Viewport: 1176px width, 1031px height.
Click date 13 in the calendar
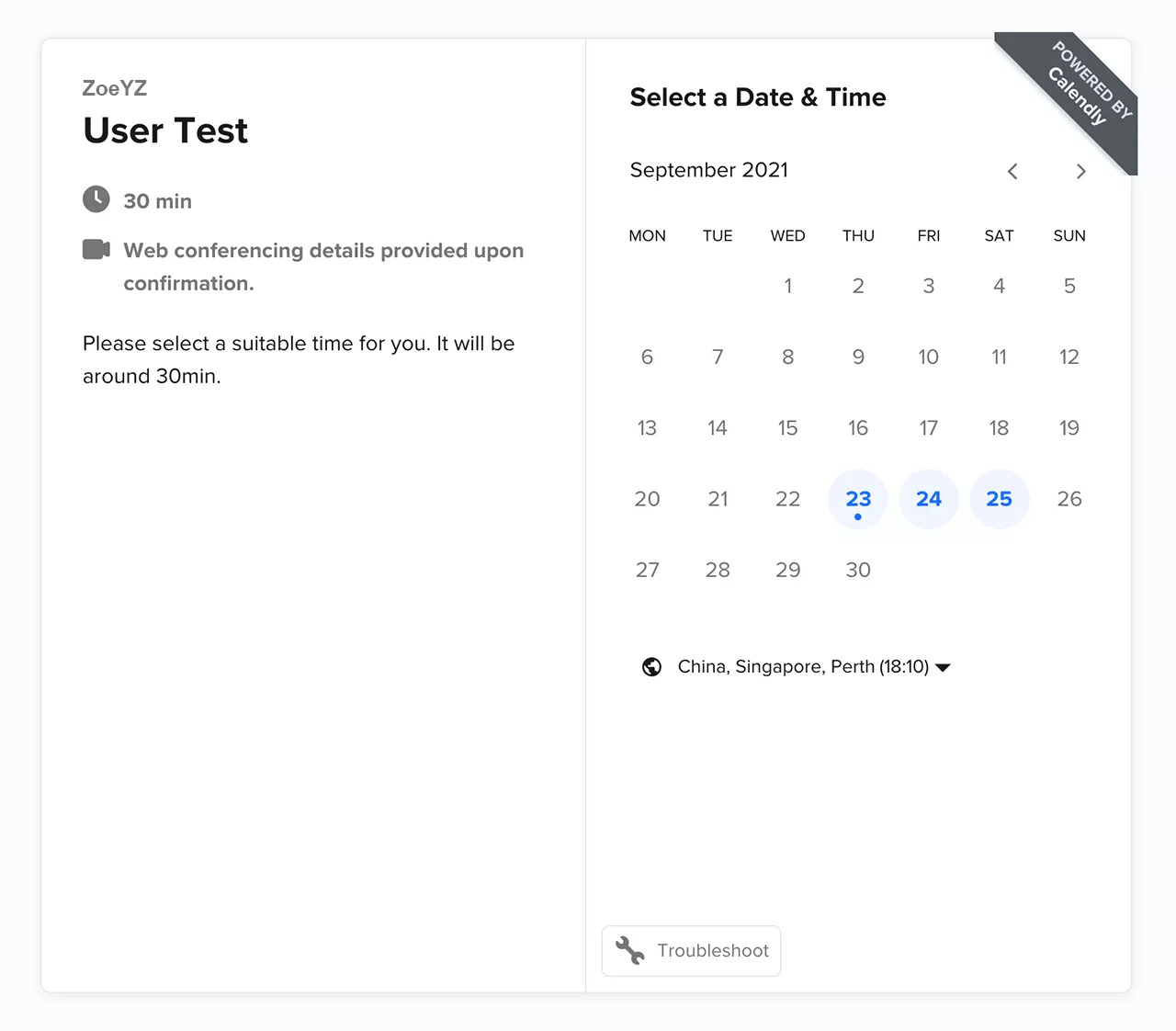[647, 428]
